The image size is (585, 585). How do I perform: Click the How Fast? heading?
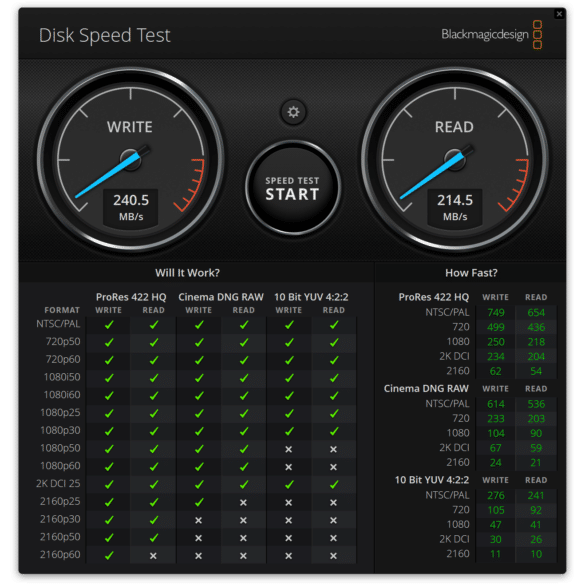[x=471, y=273]
